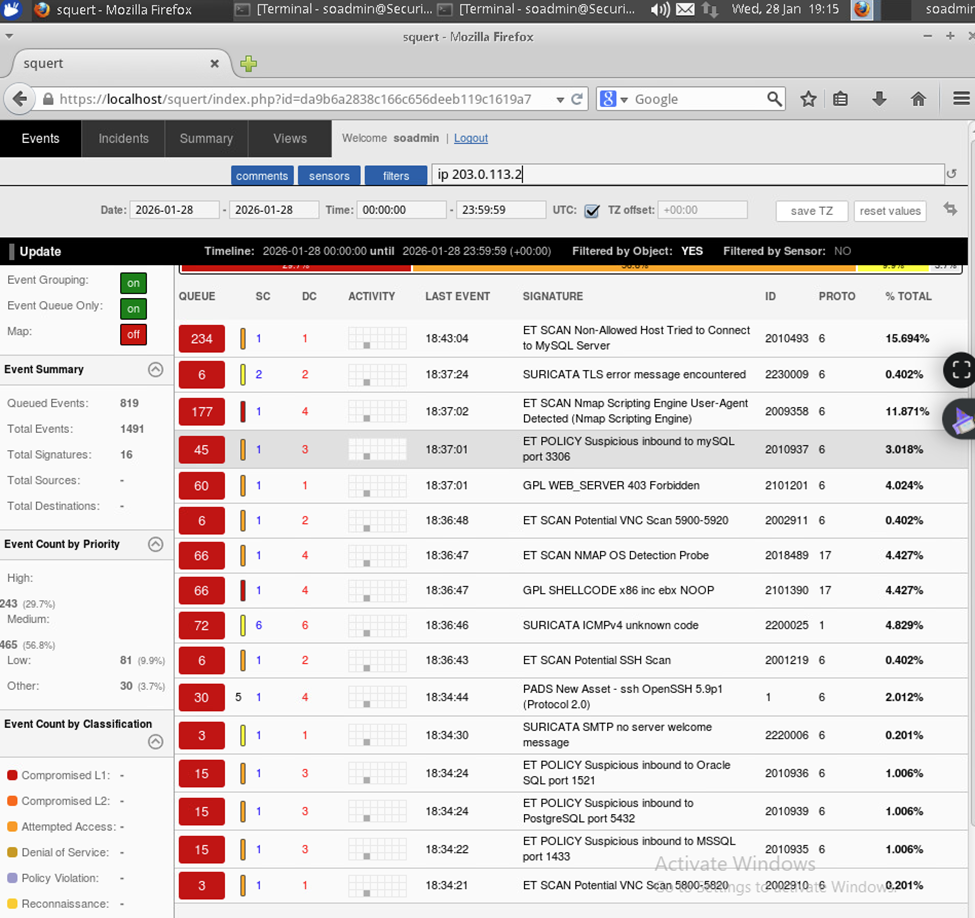Sort the table by LAST EVENT header
Viewport: 975px width, 918px height.
point(458,297)
